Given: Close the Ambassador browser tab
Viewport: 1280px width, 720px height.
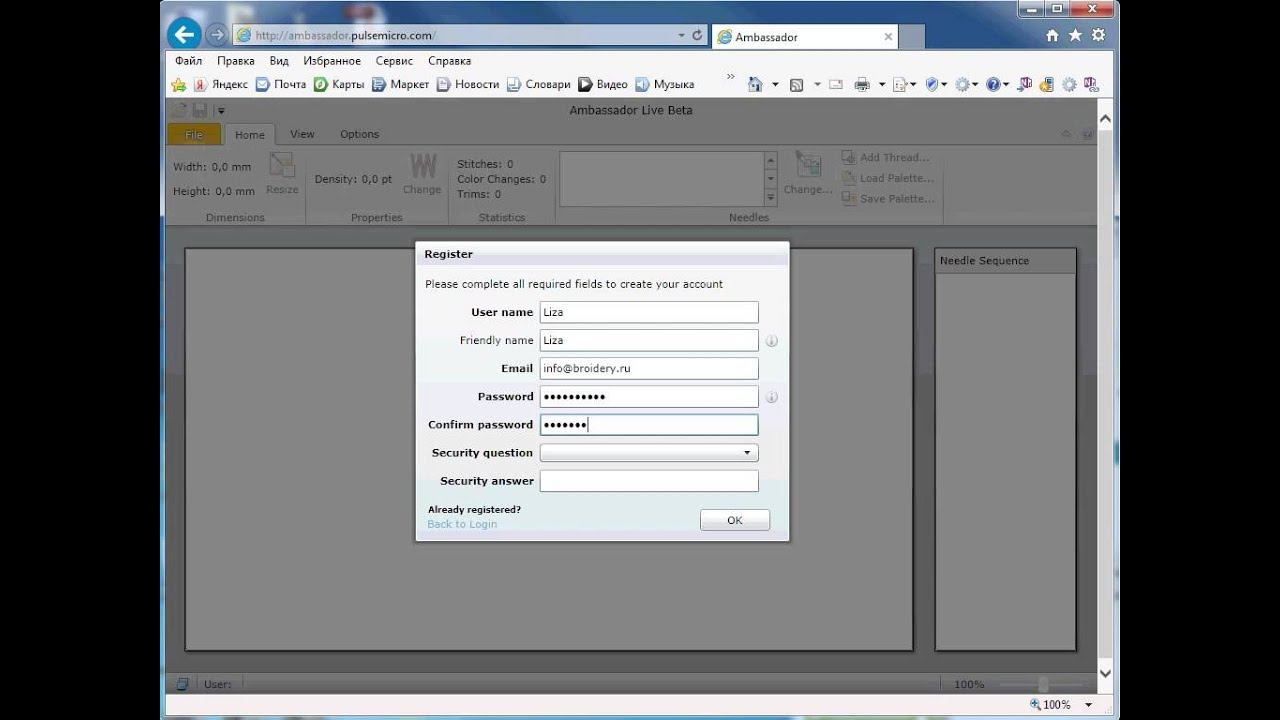Looking at the screenshot, I should pyautogui.click(x=888, y=37).
